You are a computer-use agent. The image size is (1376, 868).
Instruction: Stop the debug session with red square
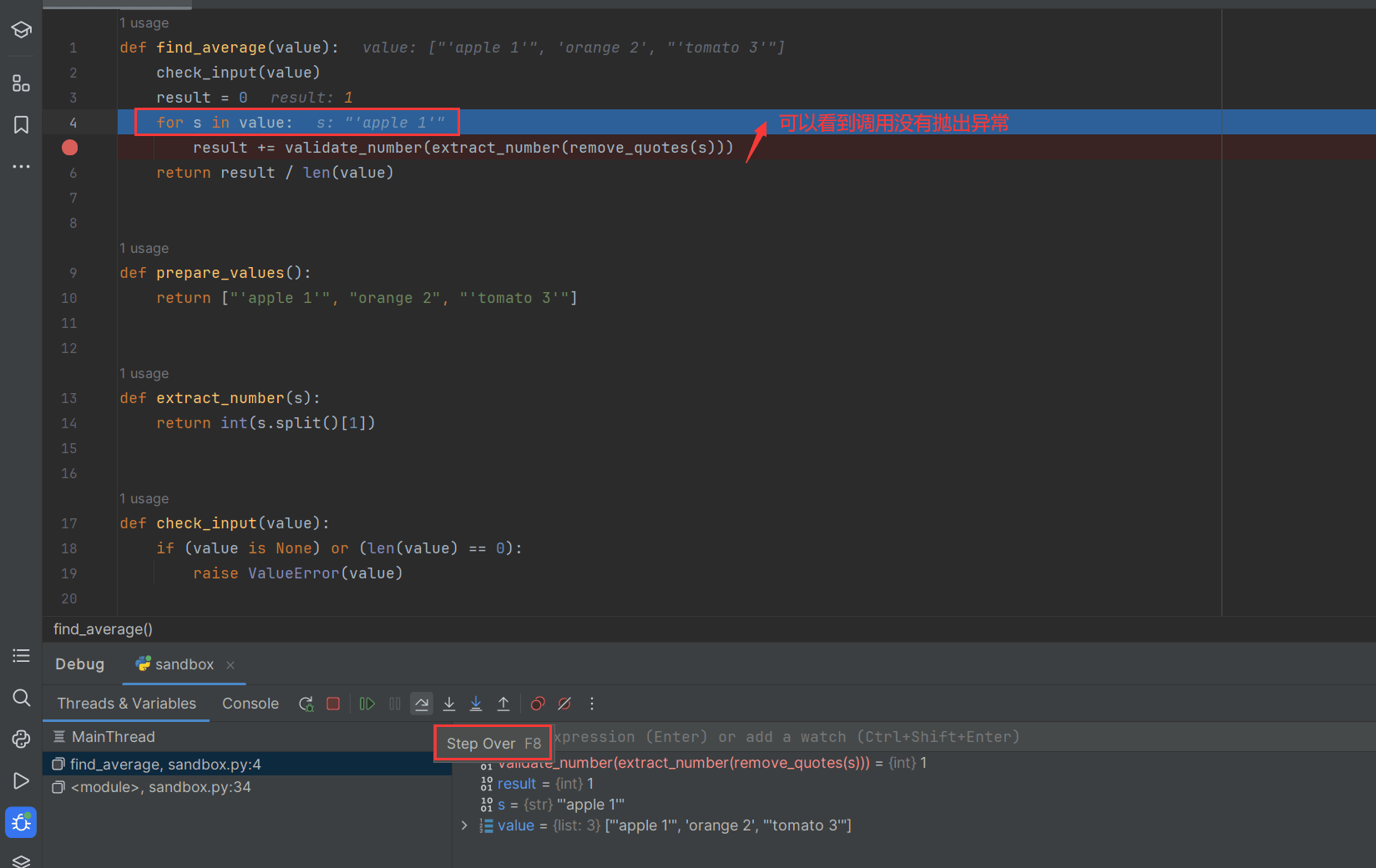tap(333, 704)
